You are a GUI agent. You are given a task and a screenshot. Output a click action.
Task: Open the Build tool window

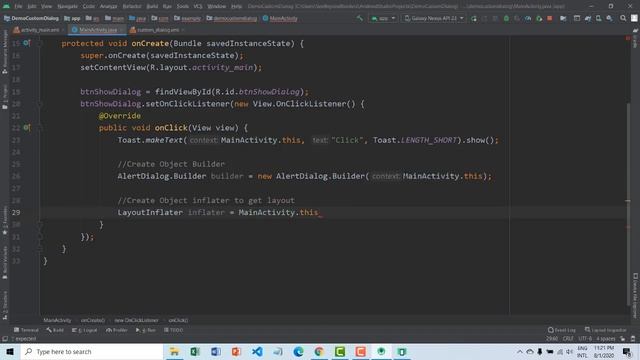[x=55, y=330]
